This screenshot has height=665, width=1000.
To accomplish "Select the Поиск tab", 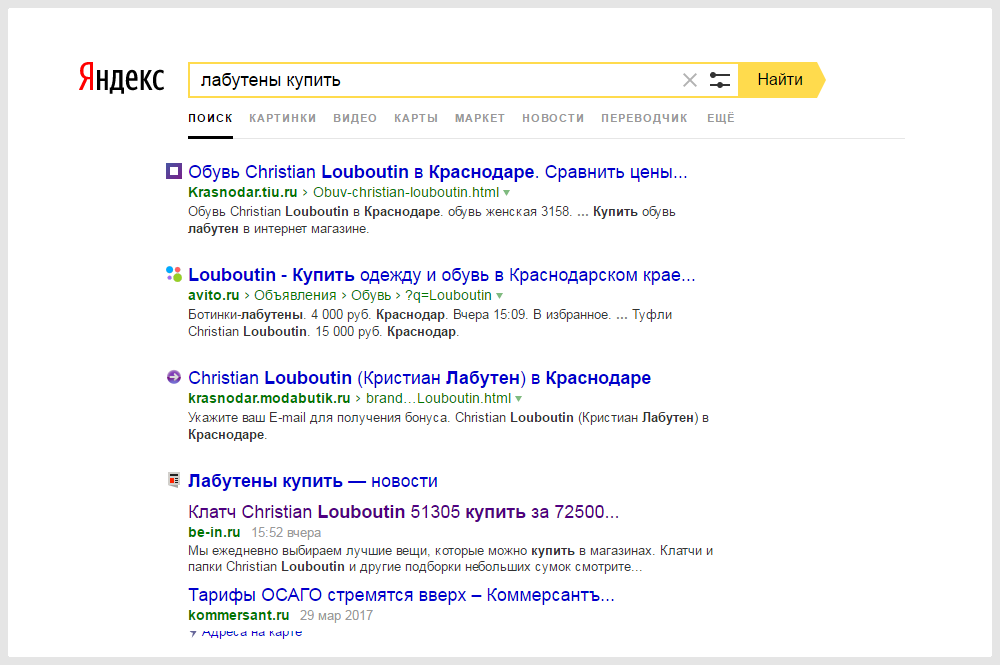I will 210,118.
